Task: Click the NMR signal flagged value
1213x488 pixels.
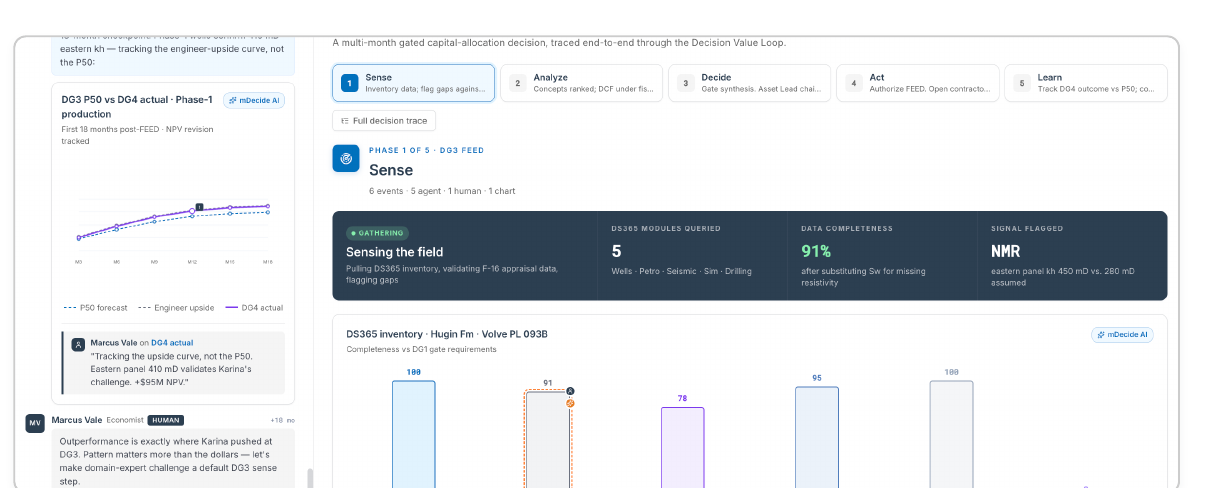Action: (1006, 251)
